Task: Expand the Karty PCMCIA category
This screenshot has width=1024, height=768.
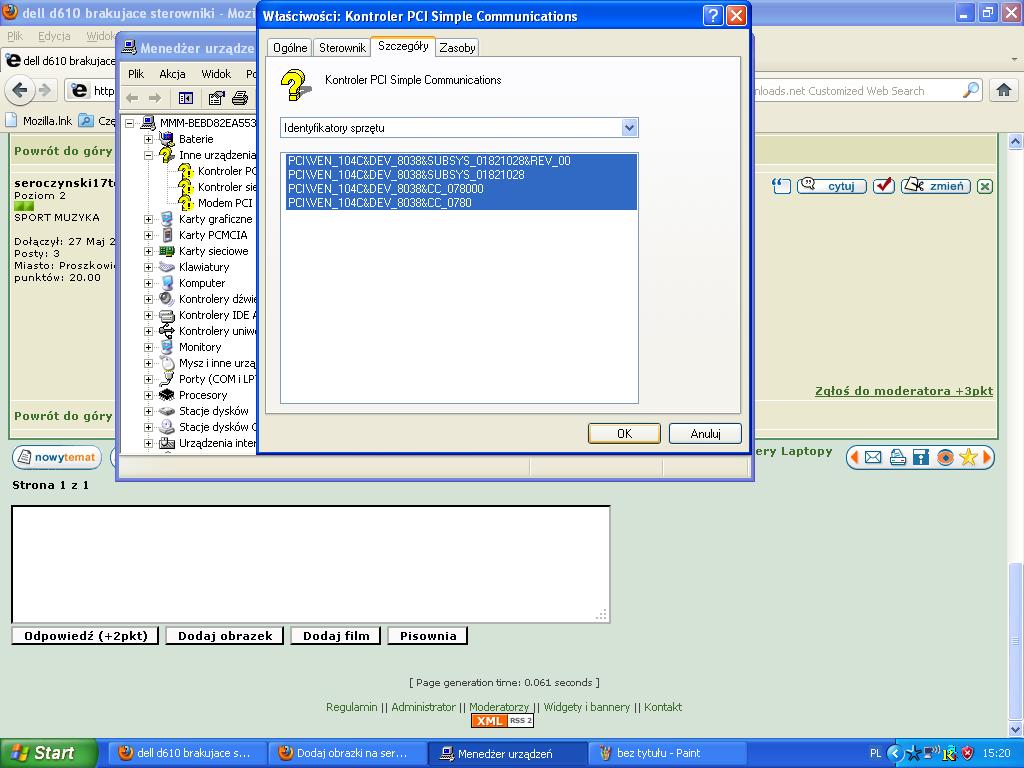Action: [148, 235]
